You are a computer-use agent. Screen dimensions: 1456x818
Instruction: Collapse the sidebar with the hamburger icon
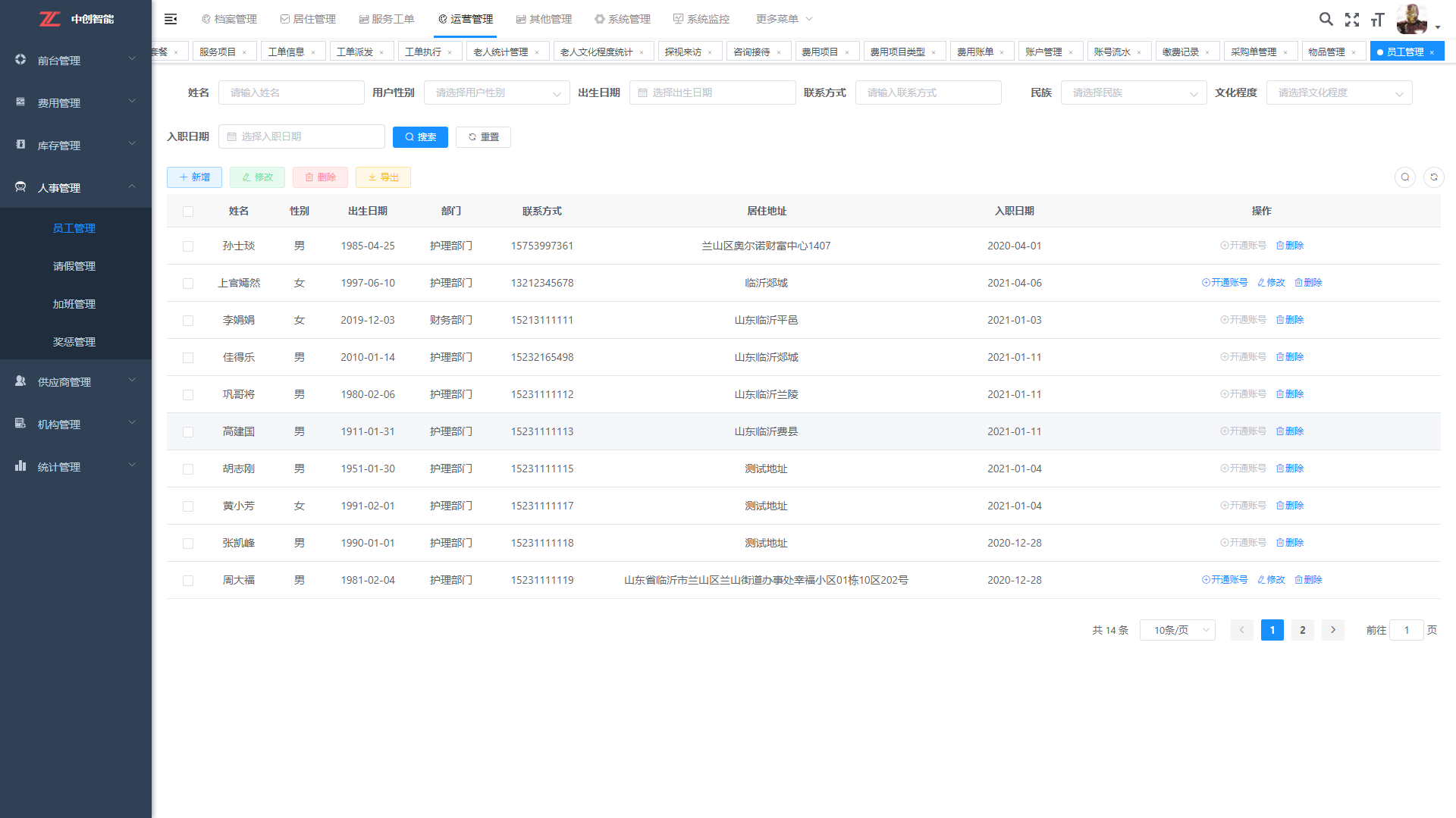(x=171, y=19)
